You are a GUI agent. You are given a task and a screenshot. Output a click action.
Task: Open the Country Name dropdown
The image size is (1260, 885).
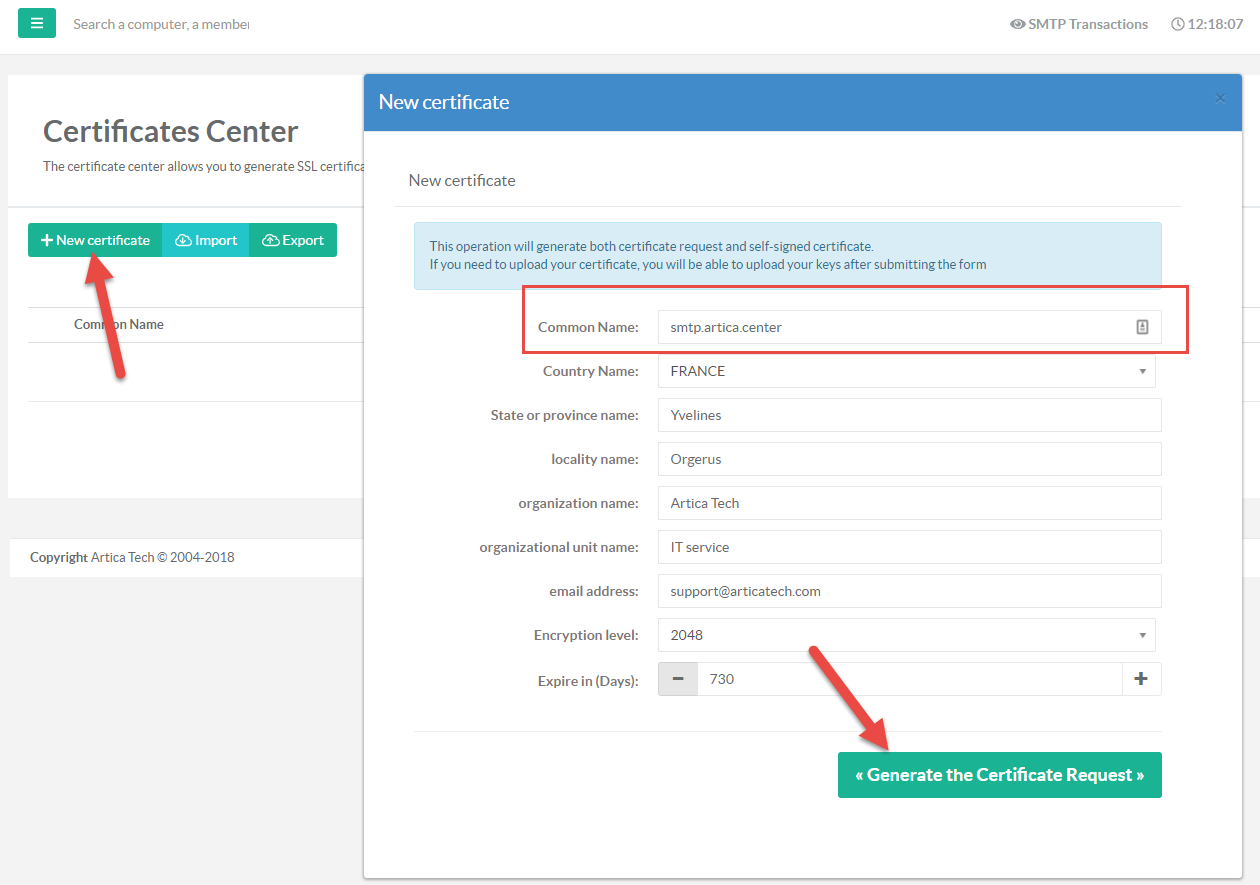tap(906, 371)
